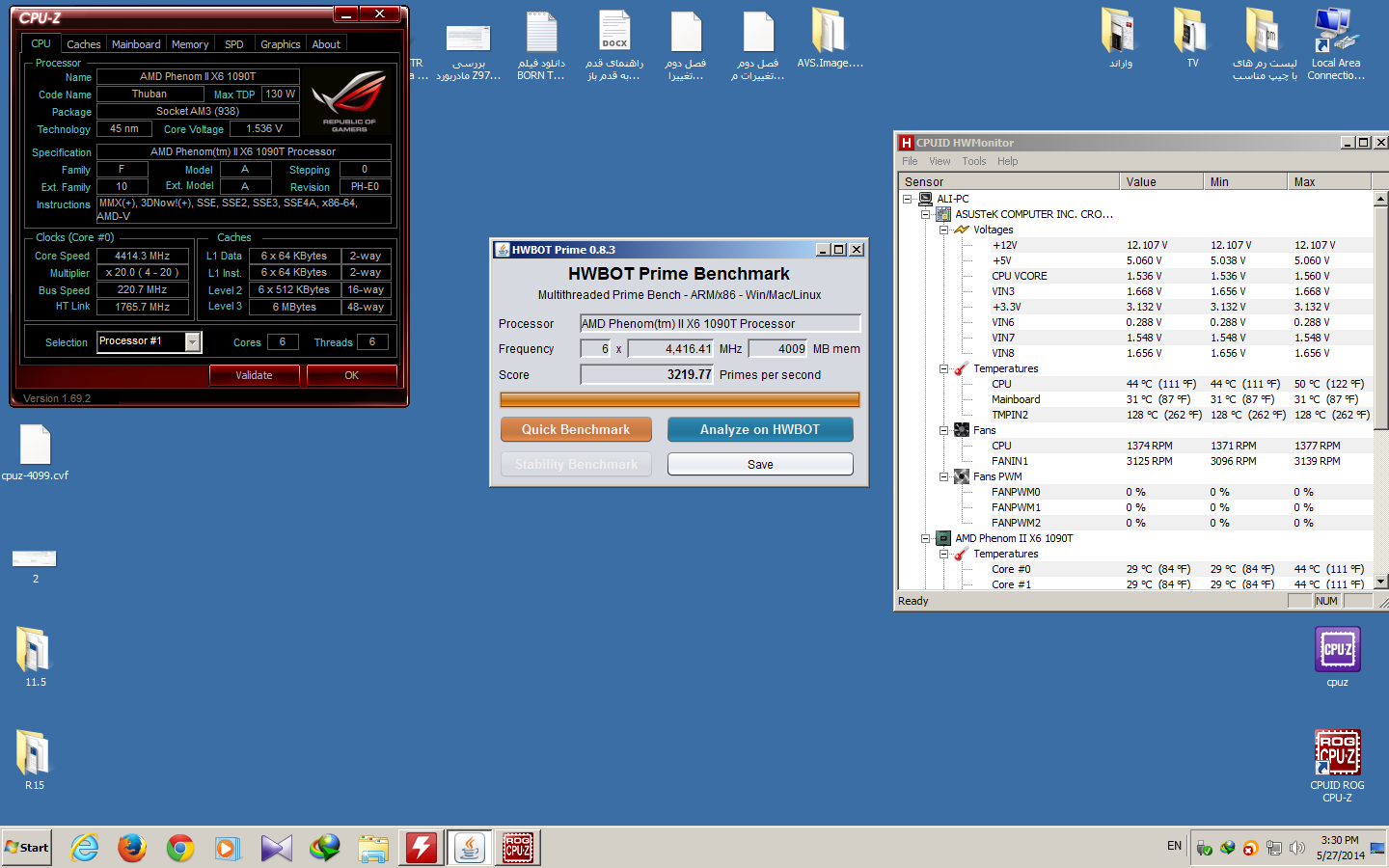Image resolution: width=1389 pixels, height=868 pixels.
Task: Switch to the Mainboard tab in CPU-Z
Action: pyautogui.click(x=136, y=44)
